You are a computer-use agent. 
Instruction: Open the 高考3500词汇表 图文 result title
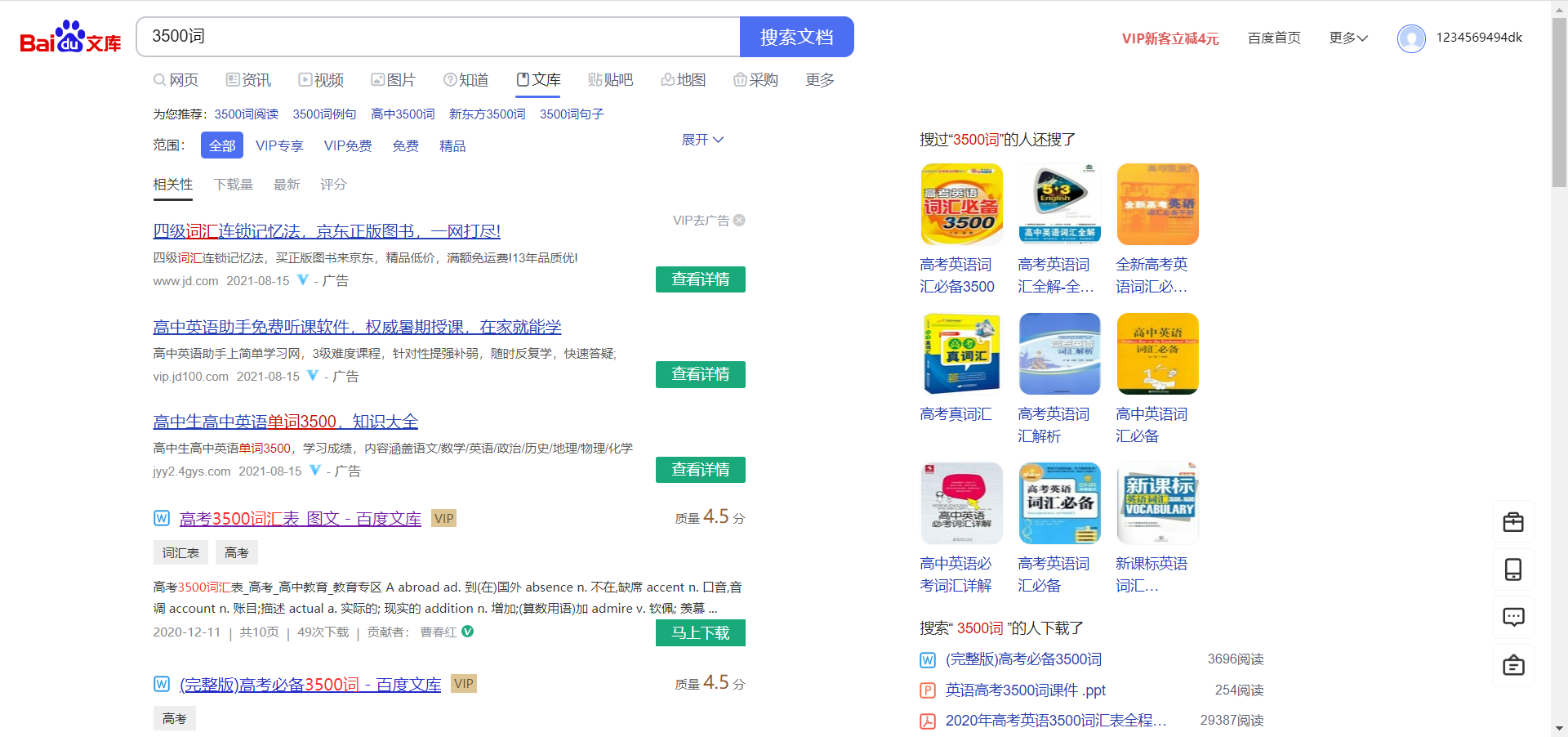[301, 519]
